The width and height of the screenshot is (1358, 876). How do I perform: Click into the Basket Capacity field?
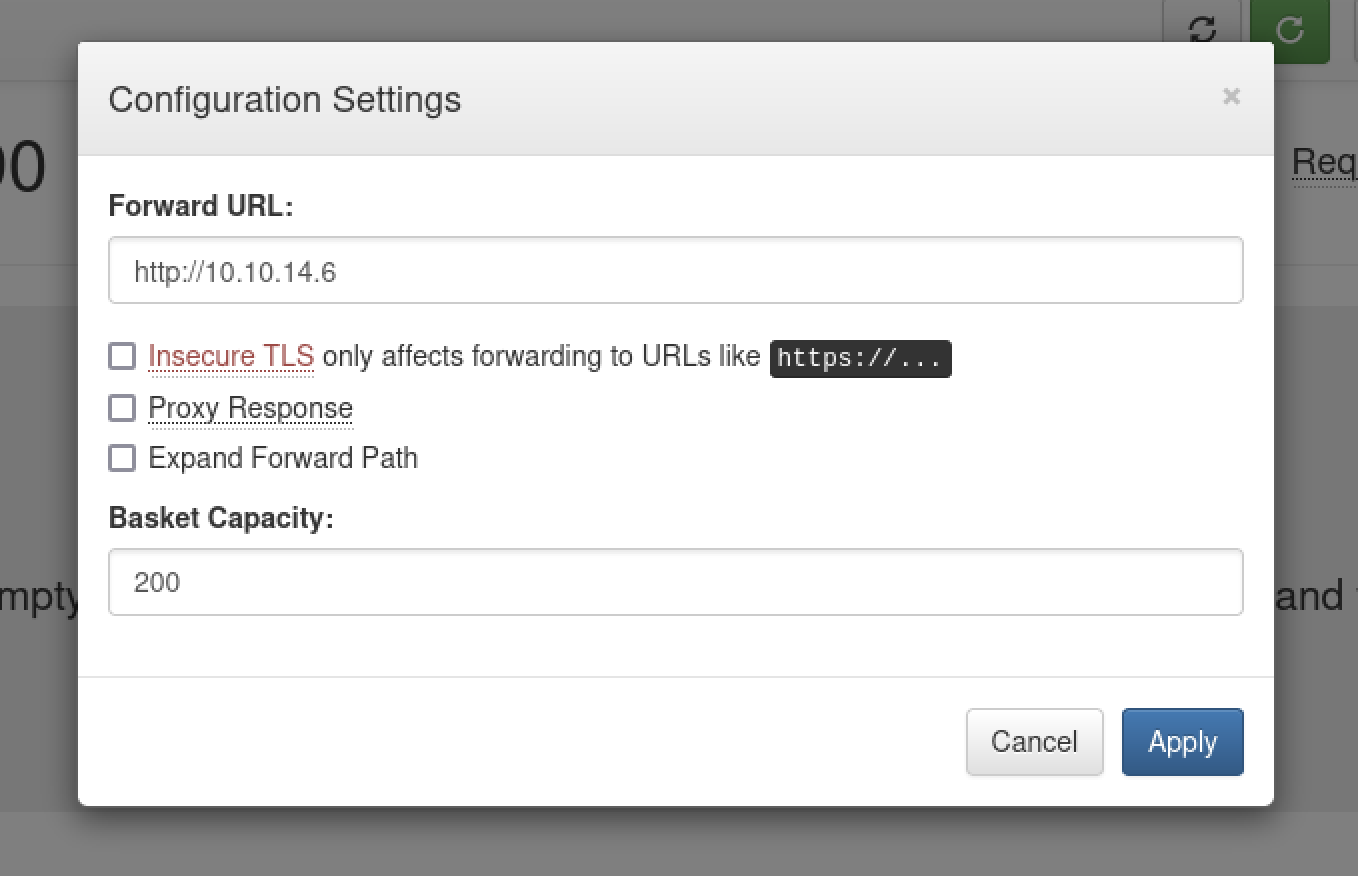point(676,582)
